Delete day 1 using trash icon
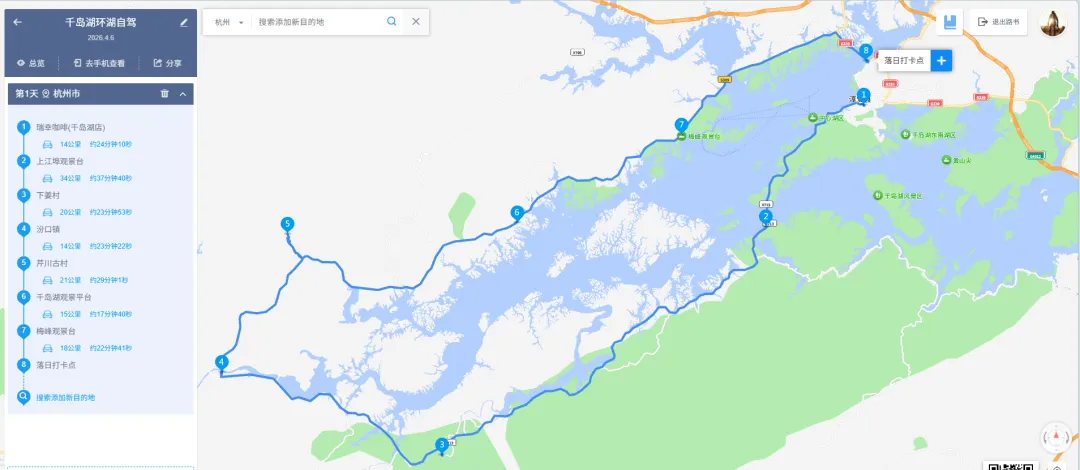Viewport: 1080px width, 470px height. (x=165, y=94)
